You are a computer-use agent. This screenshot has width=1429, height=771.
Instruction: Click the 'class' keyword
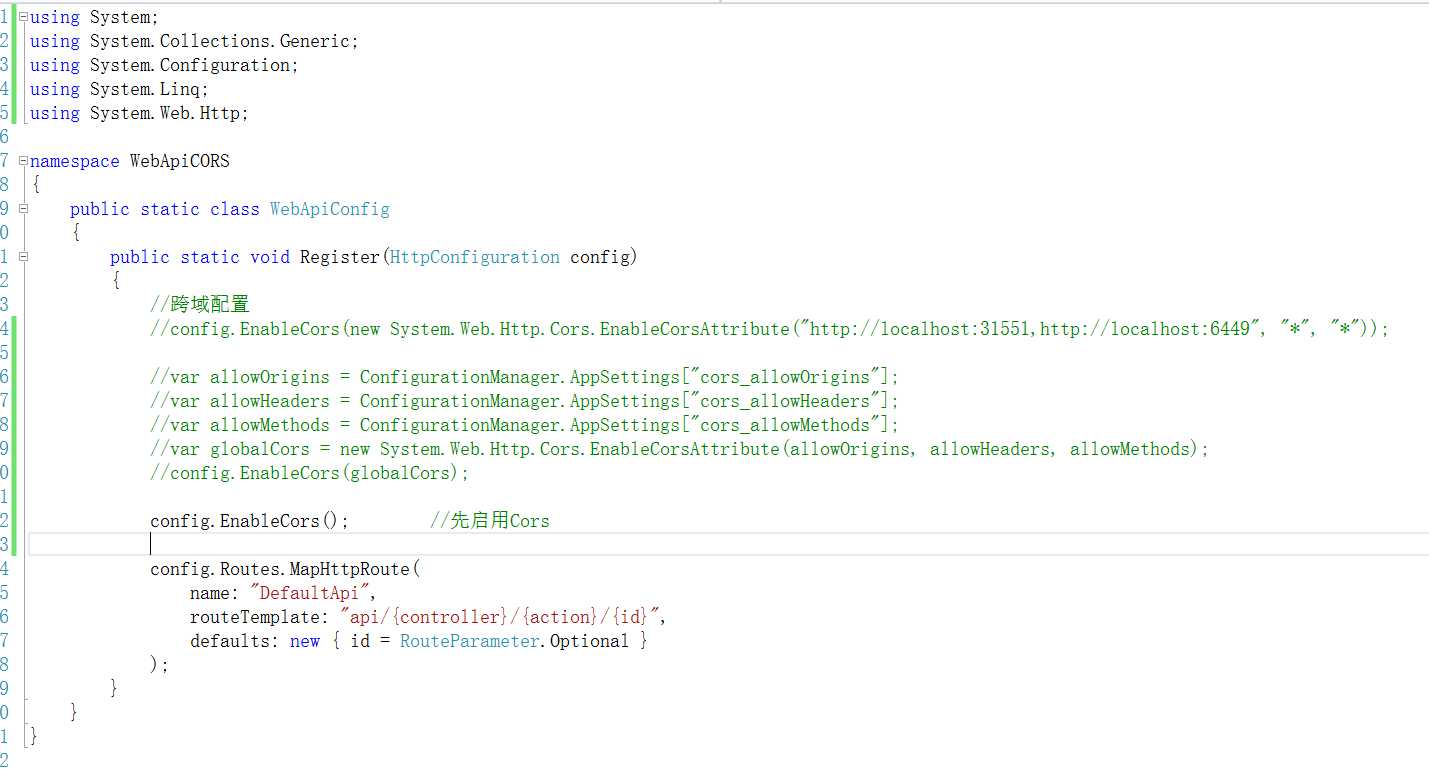coord(235,209)
